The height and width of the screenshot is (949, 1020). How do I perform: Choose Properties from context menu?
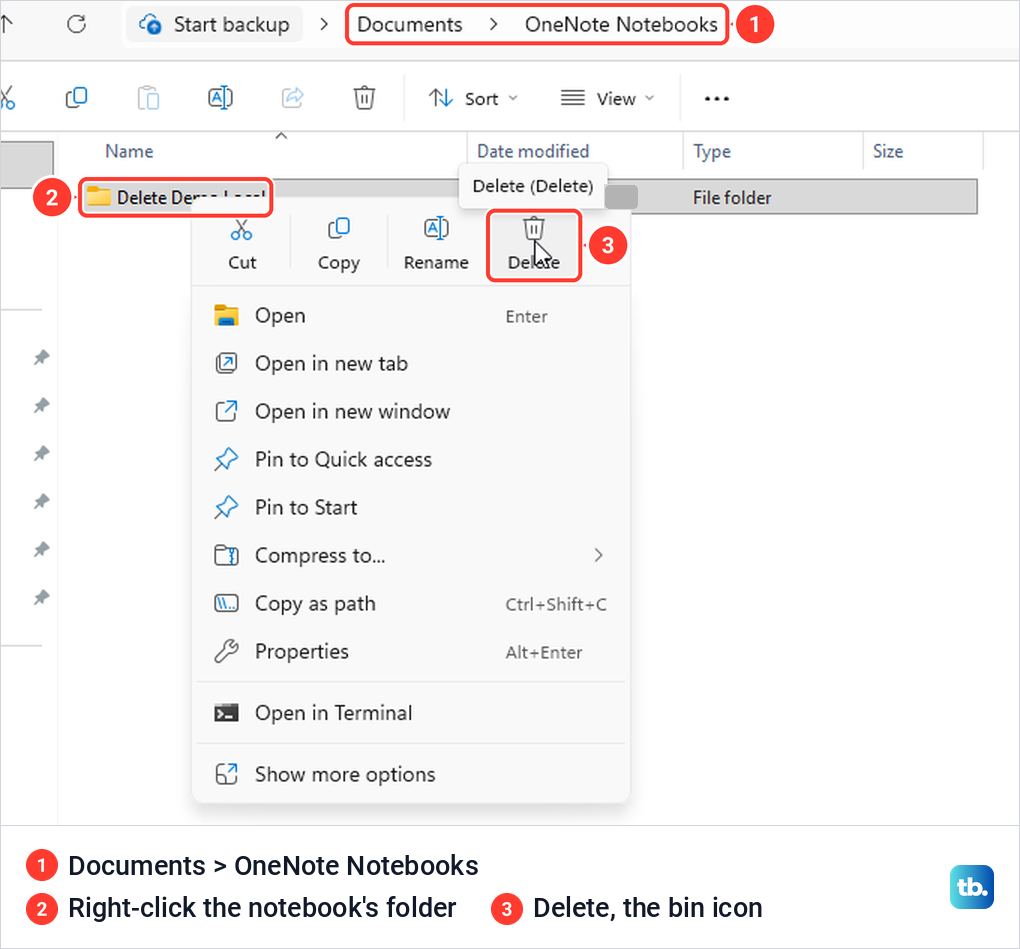tap(411, 652)
